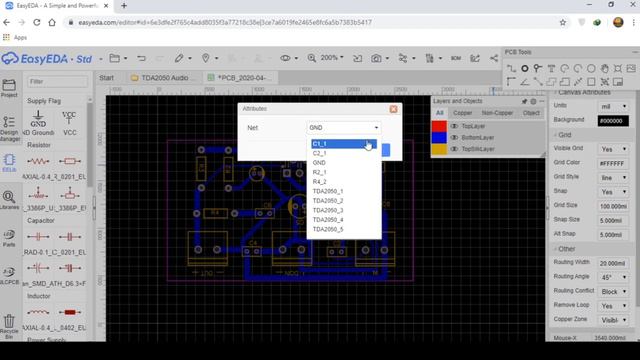Image resolution: width=640 pixels, height=360 pixels.
Task: Select the Text tool in PCB Tools
Action: (x=551, y=68)
